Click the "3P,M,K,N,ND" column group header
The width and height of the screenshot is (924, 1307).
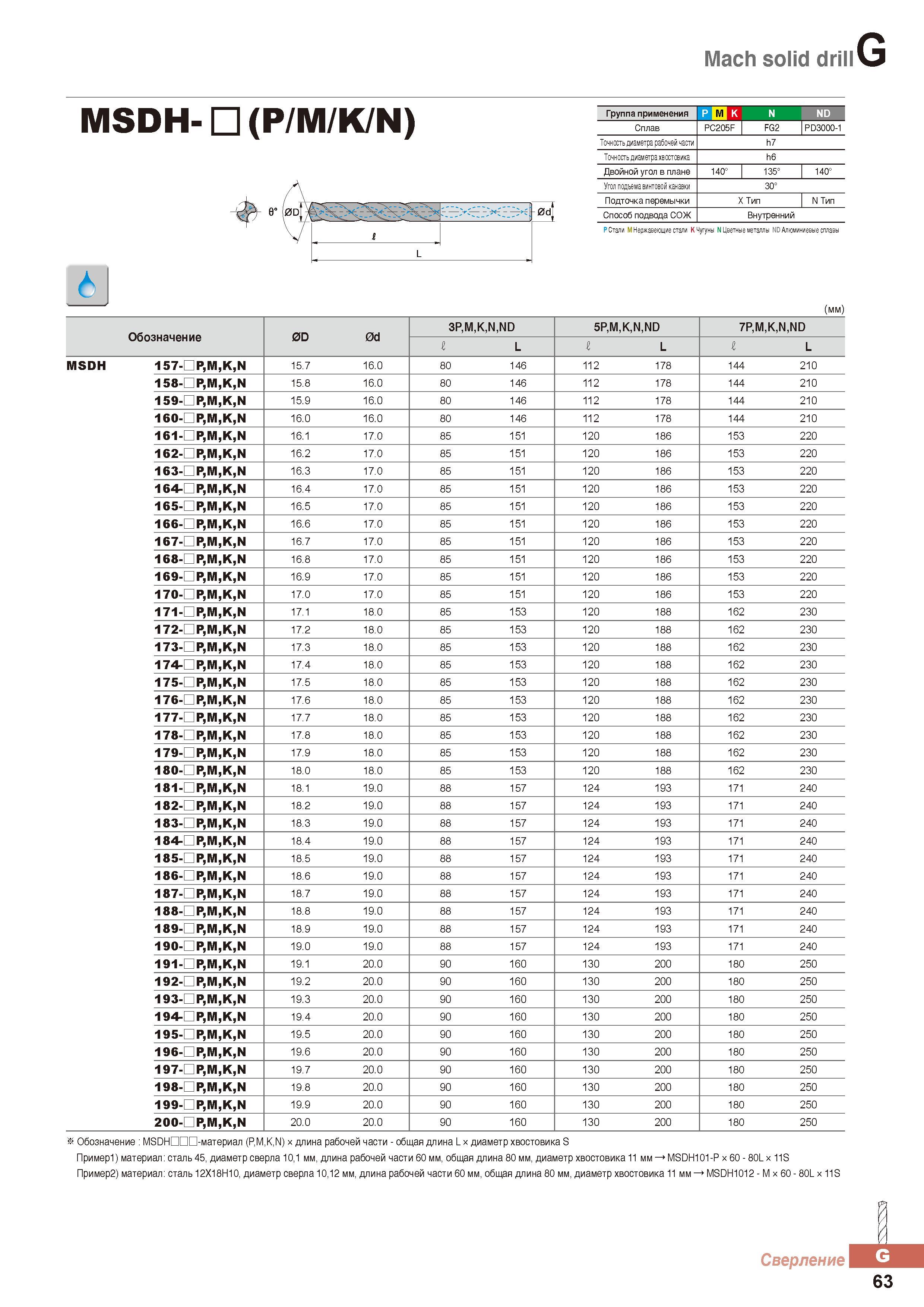[482, 327]
